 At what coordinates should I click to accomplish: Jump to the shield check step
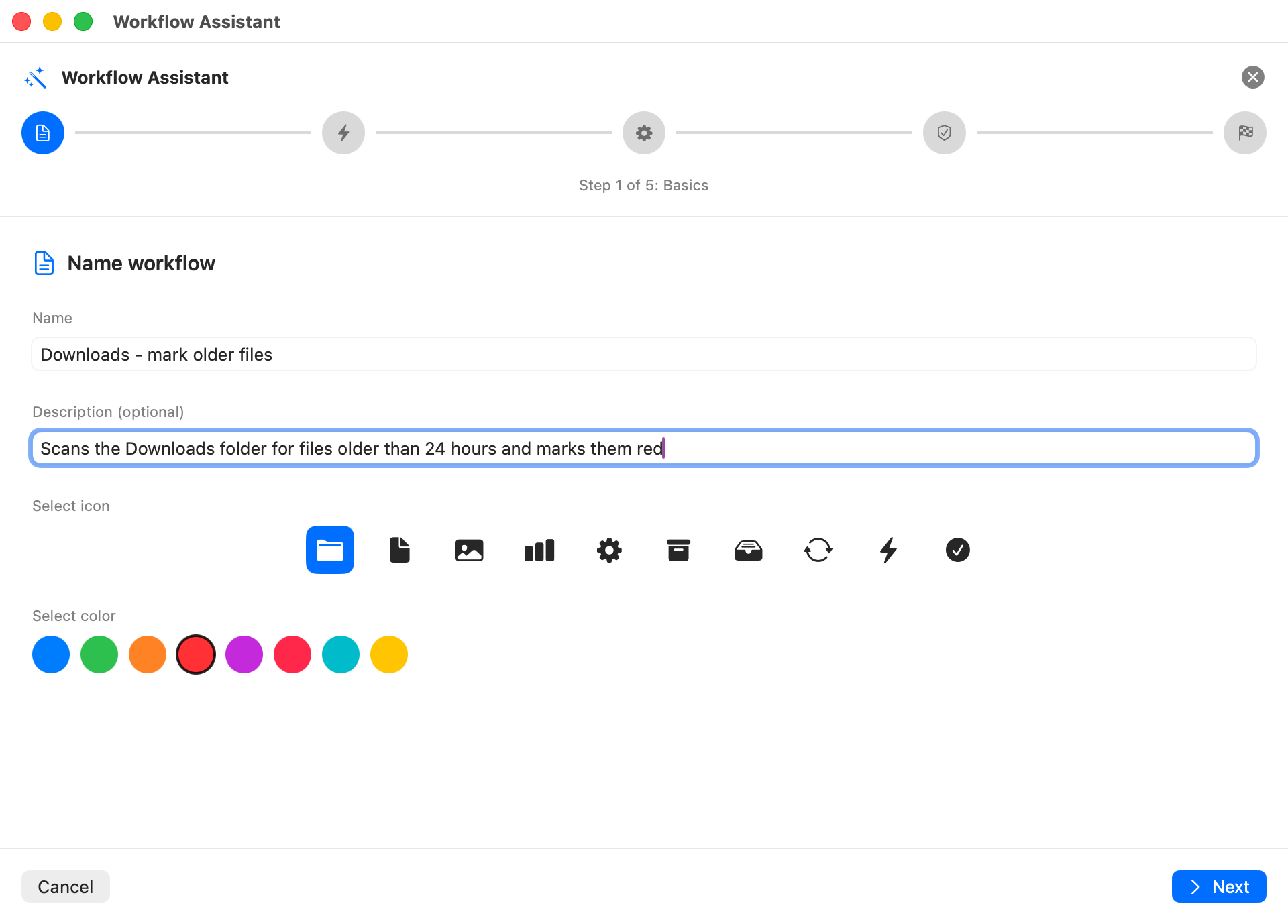[945, 133]
